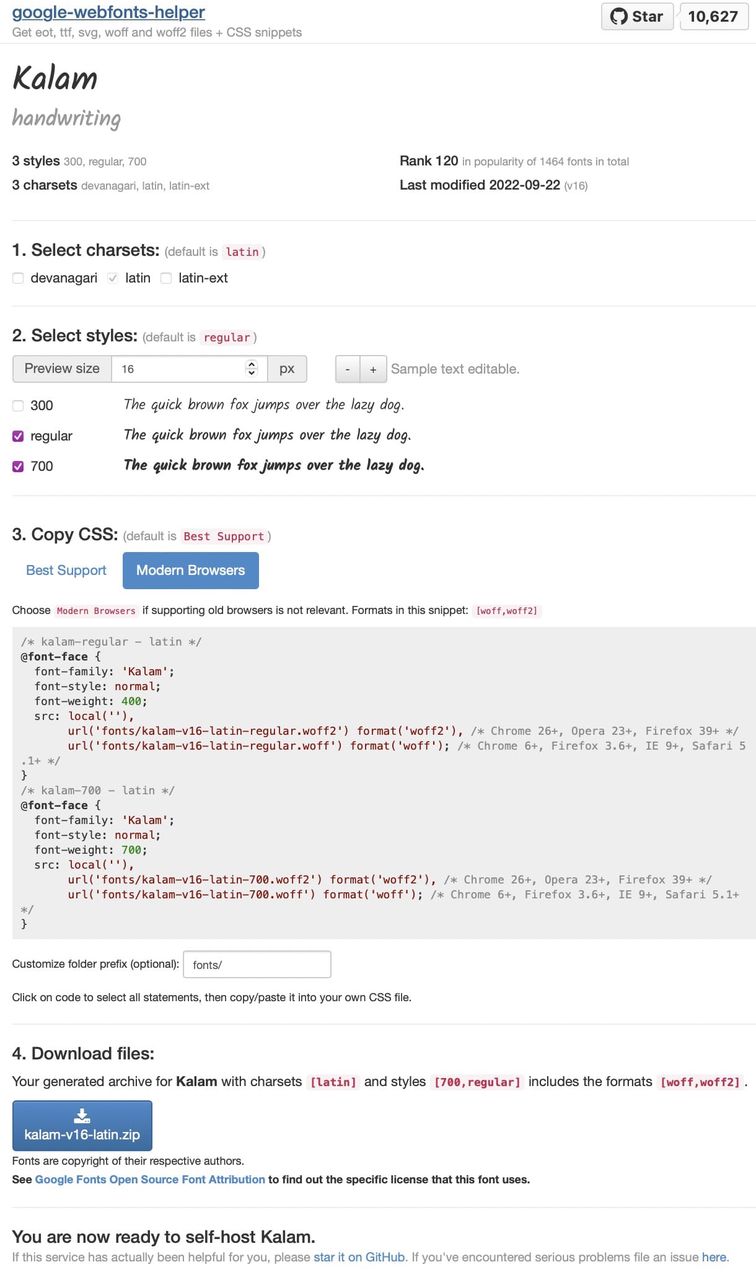Uncheck the regular font style
The height and width of the screenshot is (1280, 756).
pos(16,435)
